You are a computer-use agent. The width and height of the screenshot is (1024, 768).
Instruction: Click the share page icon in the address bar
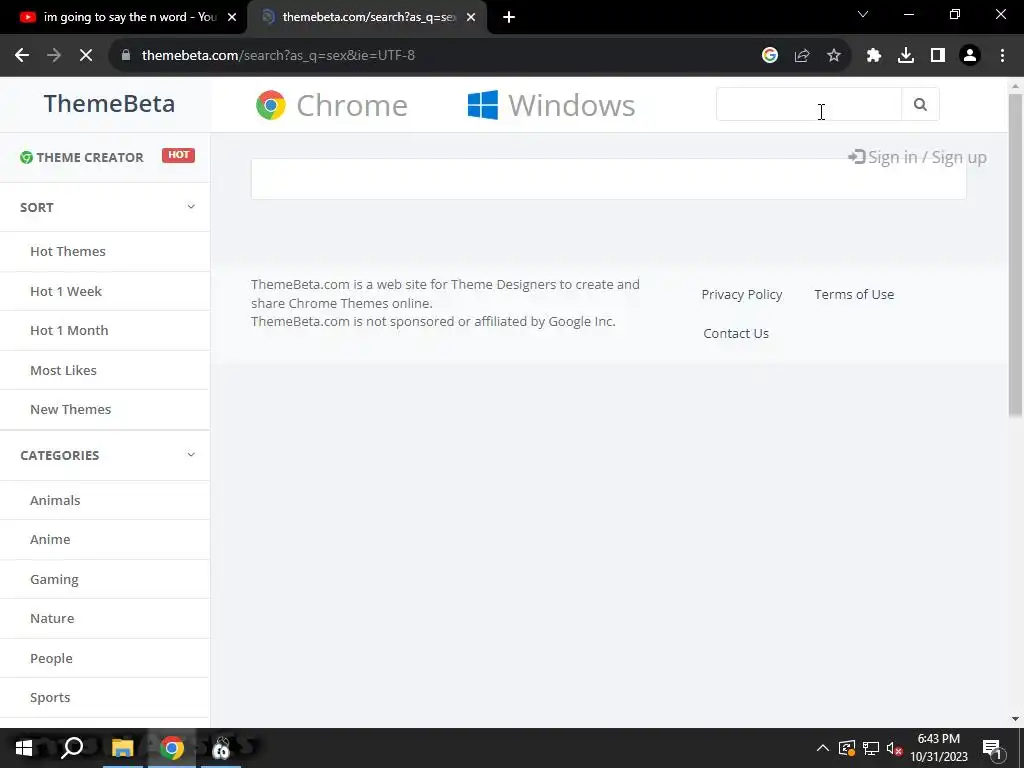click(x=802, y=56)
